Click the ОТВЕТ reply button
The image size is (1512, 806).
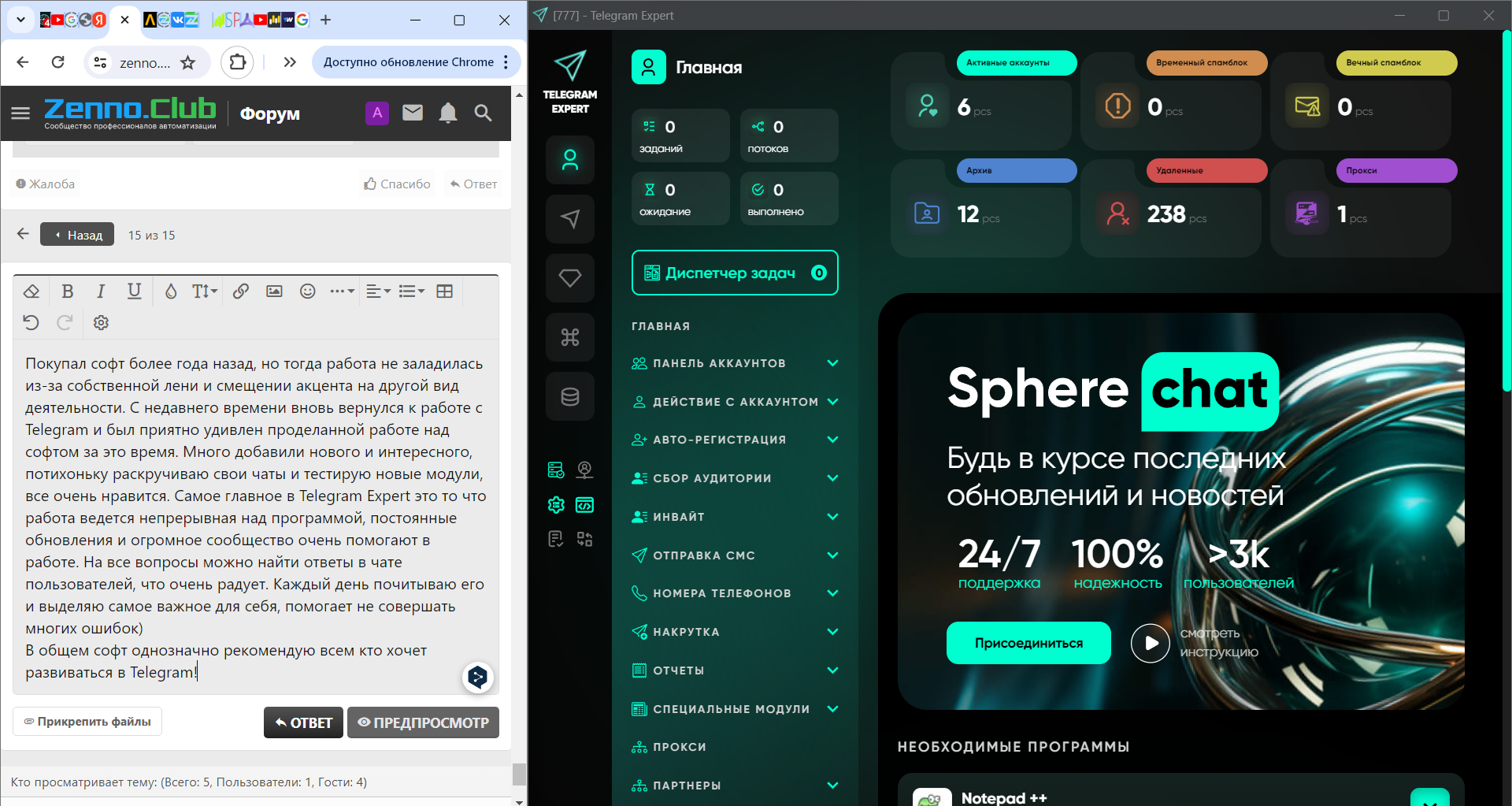[x=303, y=722]
